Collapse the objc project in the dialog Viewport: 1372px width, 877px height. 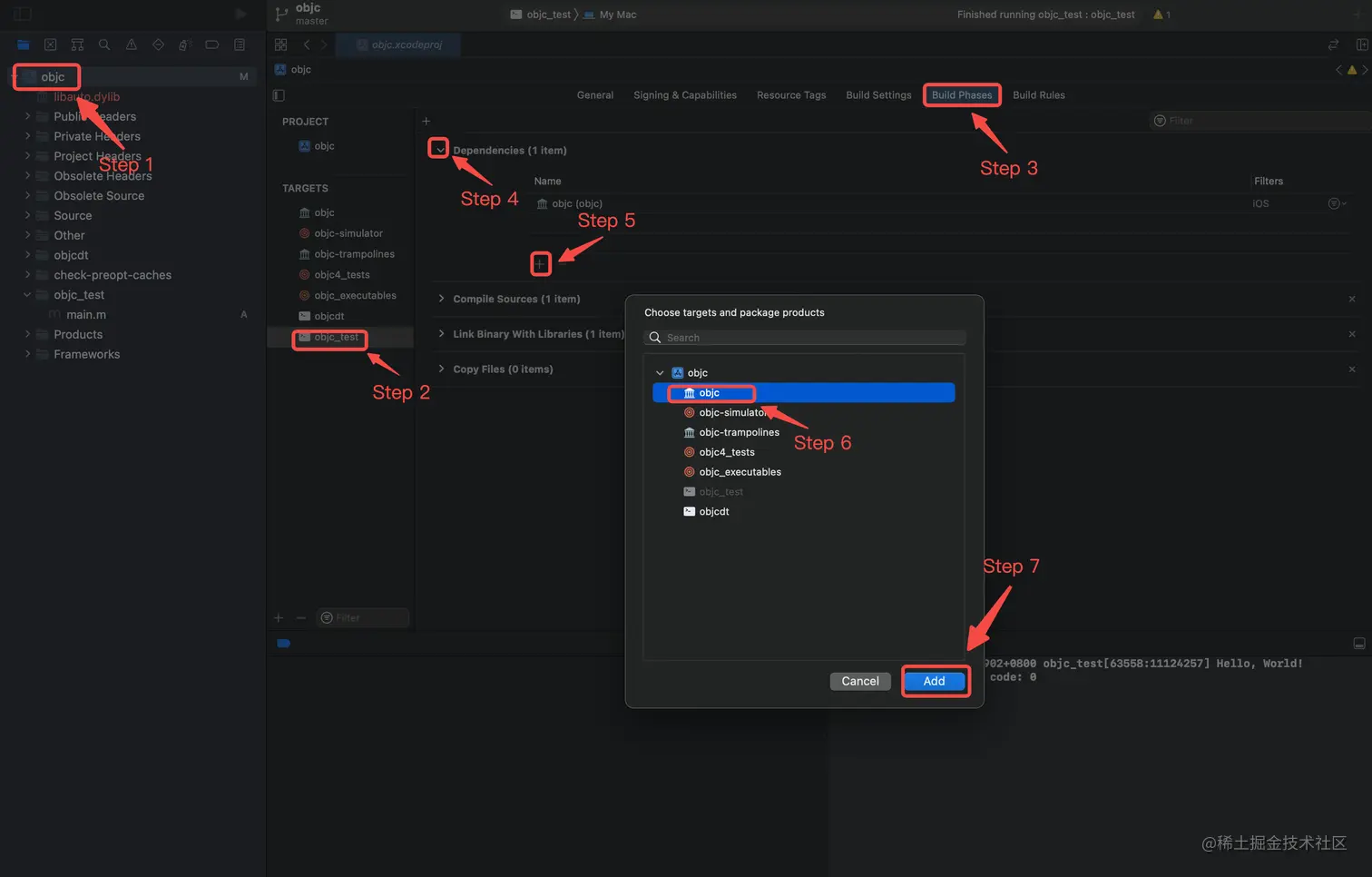(x=660, y=373)
